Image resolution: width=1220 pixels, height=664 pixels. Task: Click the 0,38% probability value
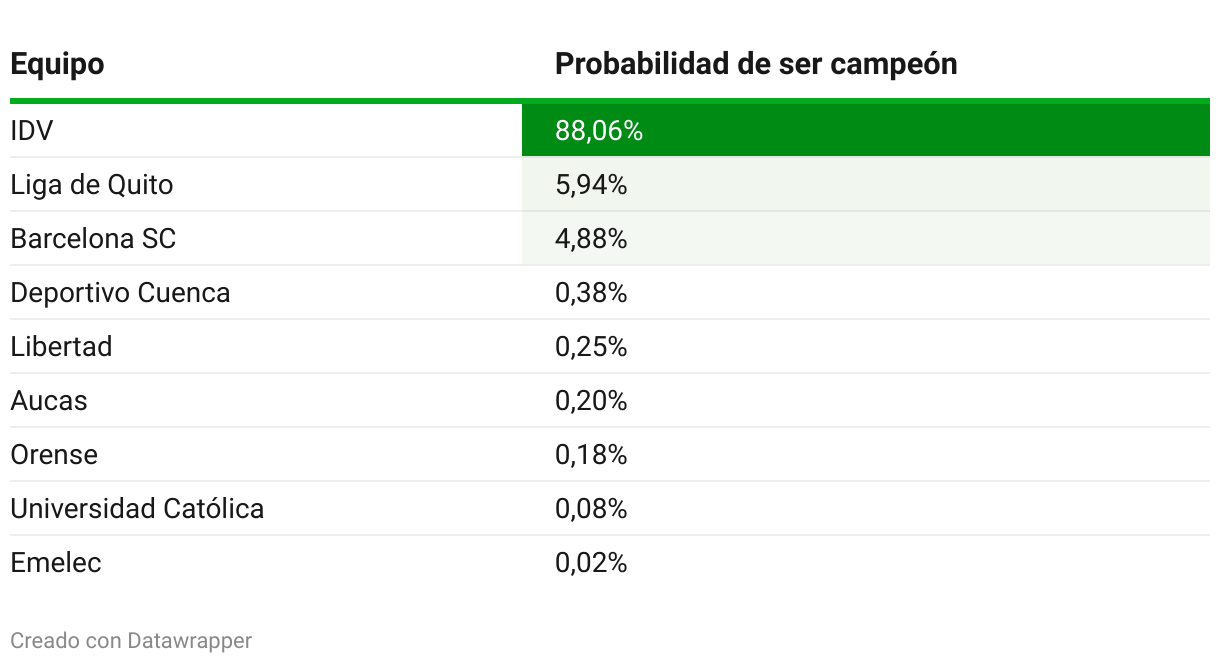click(x=591, y=293)
